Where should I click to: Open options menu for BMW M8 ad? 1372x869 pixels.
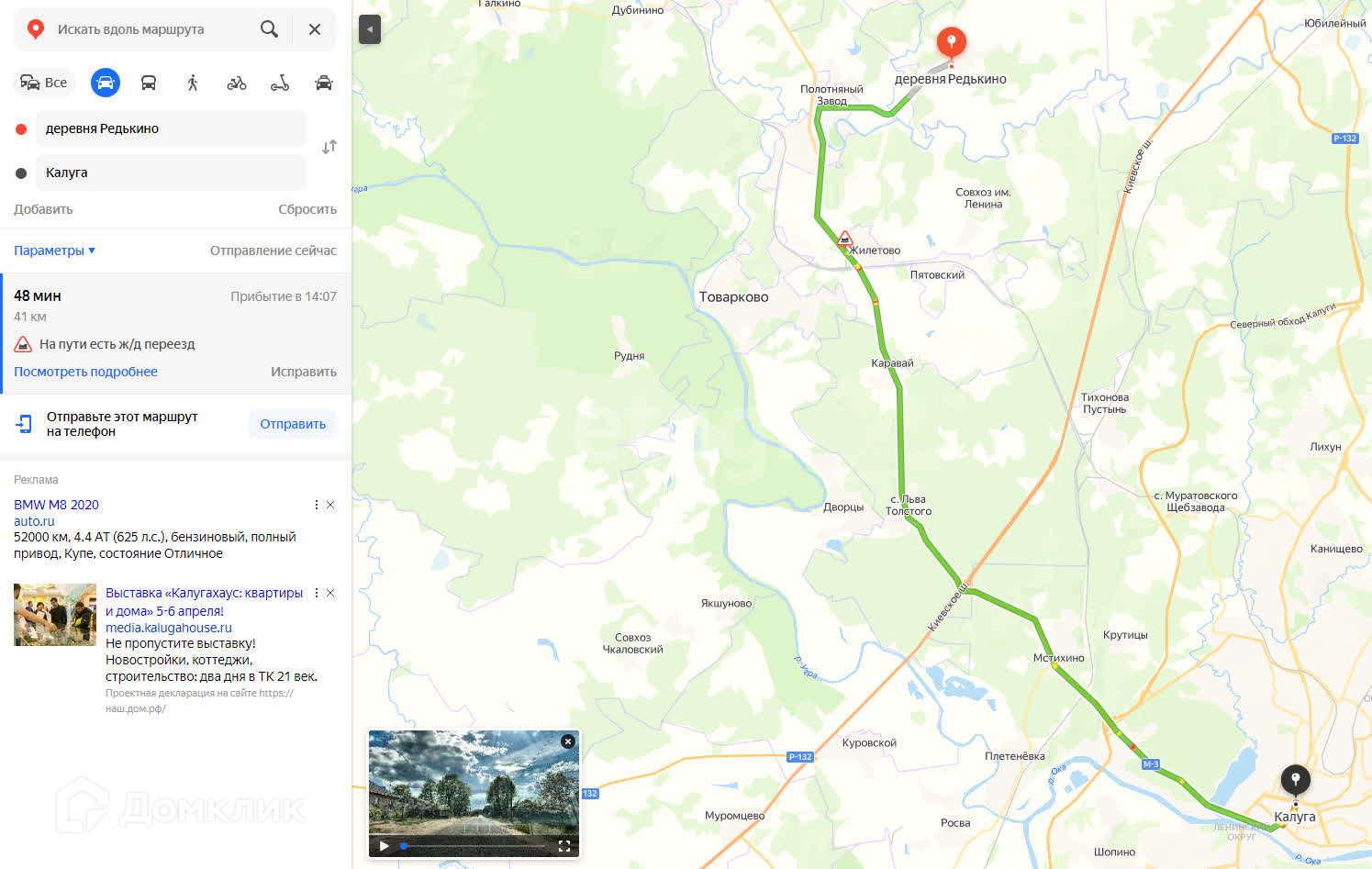317,505
